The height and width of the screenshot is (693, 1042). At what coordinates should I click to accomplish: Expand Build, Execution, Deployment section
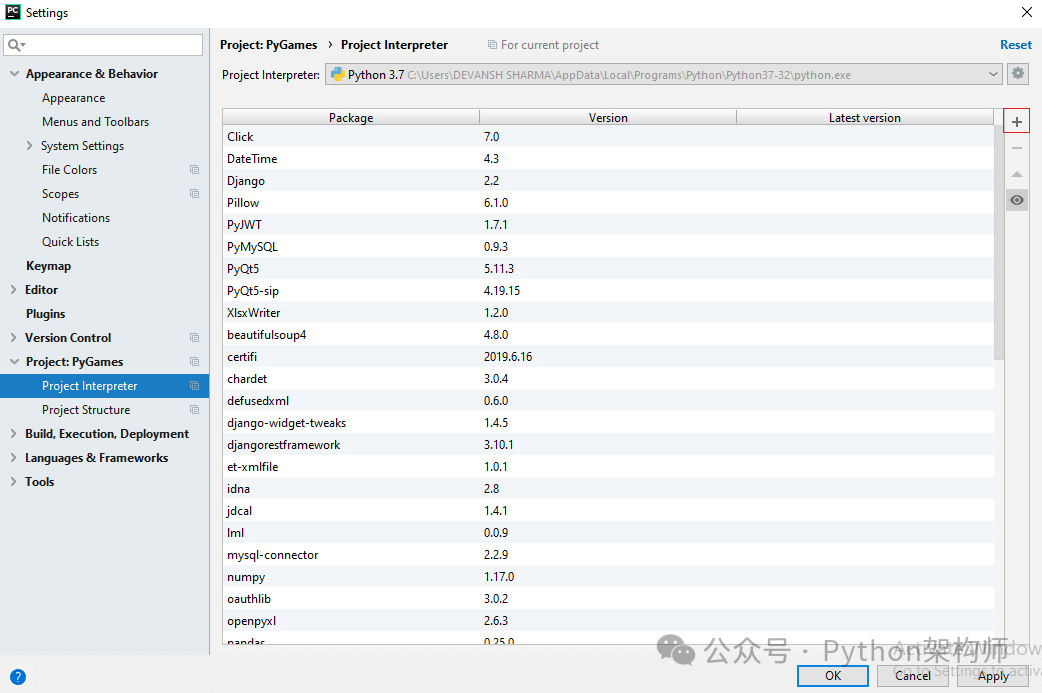pos(14,433)
